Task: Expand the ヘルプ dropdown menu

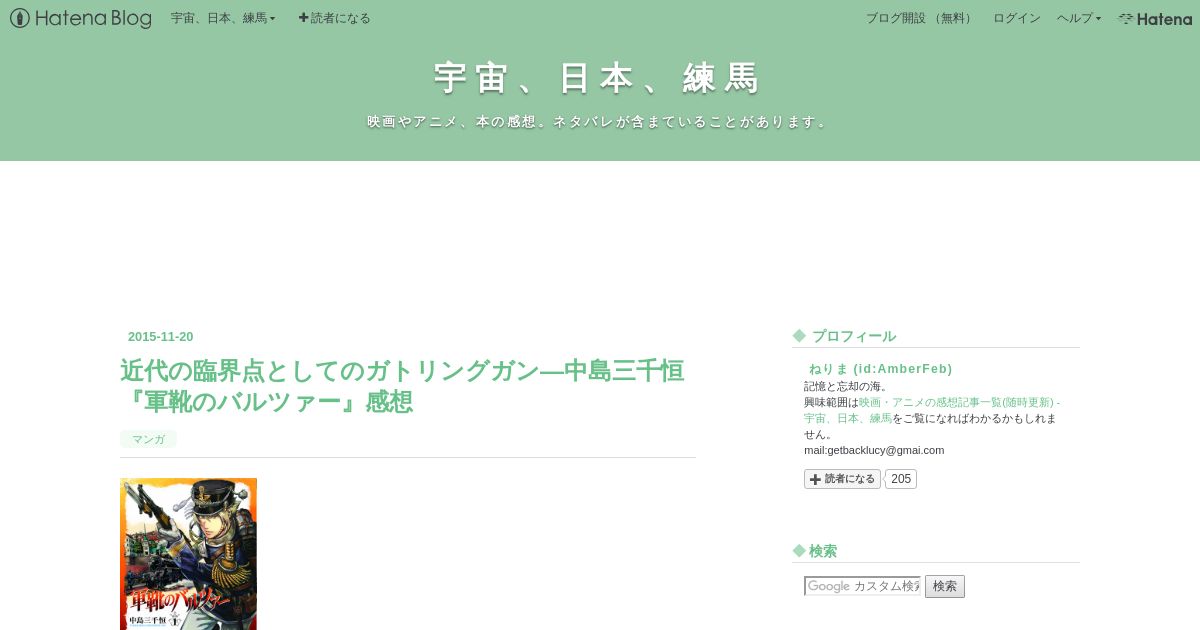Action: [1079, 18]
